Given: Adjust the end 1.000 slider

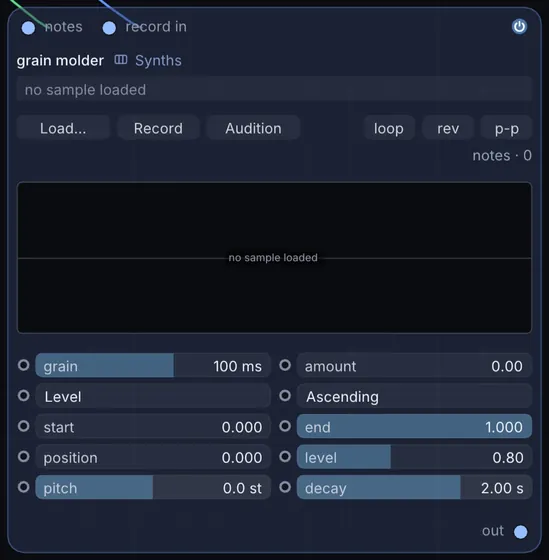Looking at the screenshot, I should click(x=414, y=426).
